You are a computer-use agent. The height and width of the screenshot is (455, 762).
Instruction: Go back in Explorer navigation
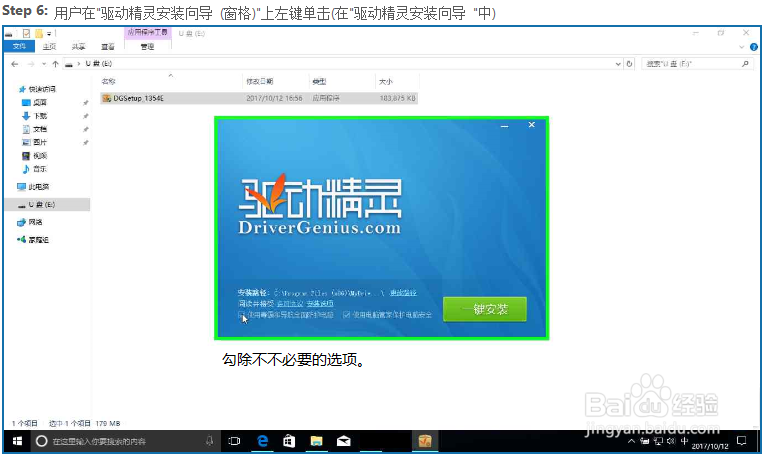pyautogui.click(x=15, y=64)
